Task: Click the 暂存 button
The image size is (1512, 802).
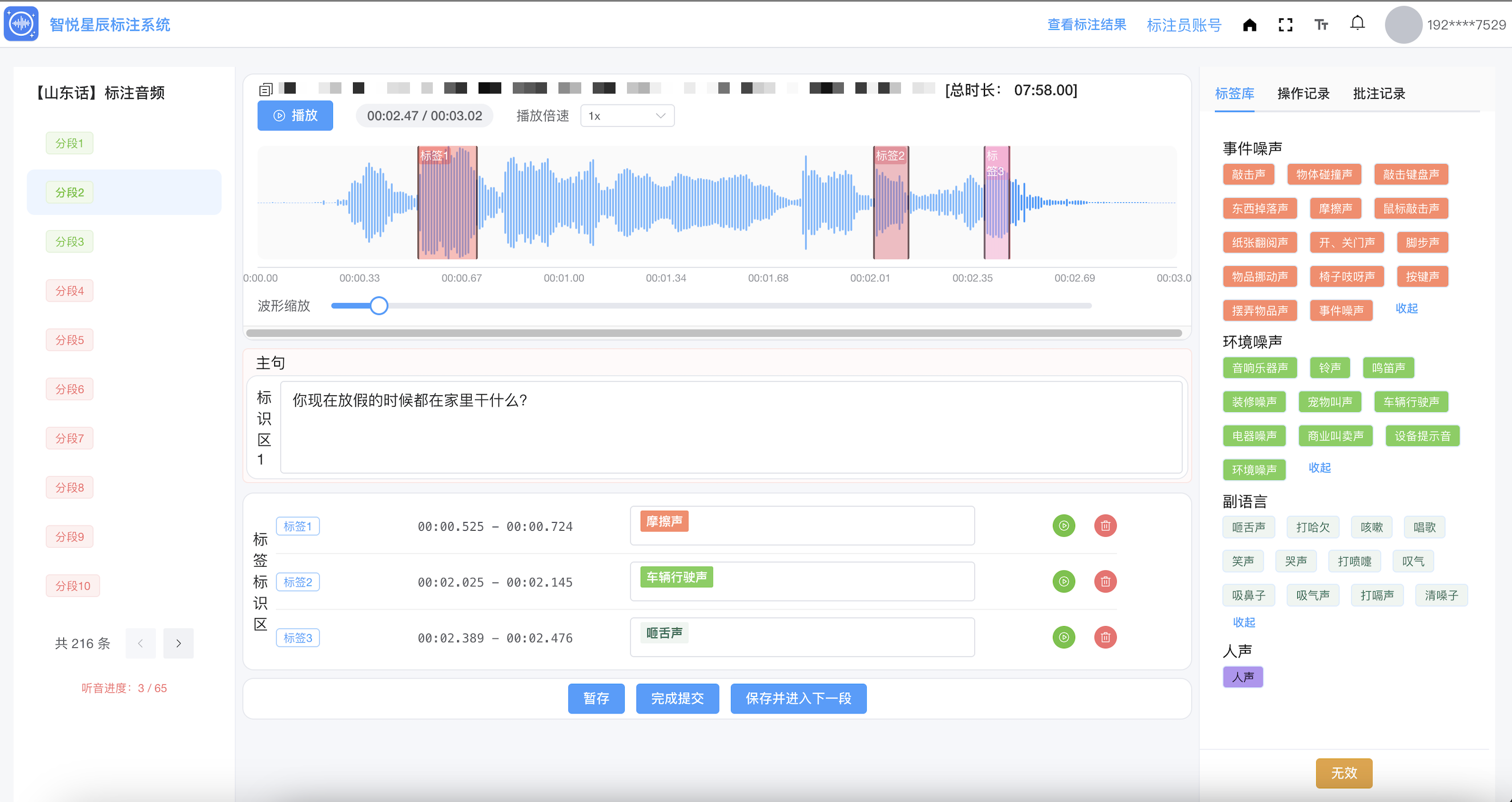Action: pos(596,699)
